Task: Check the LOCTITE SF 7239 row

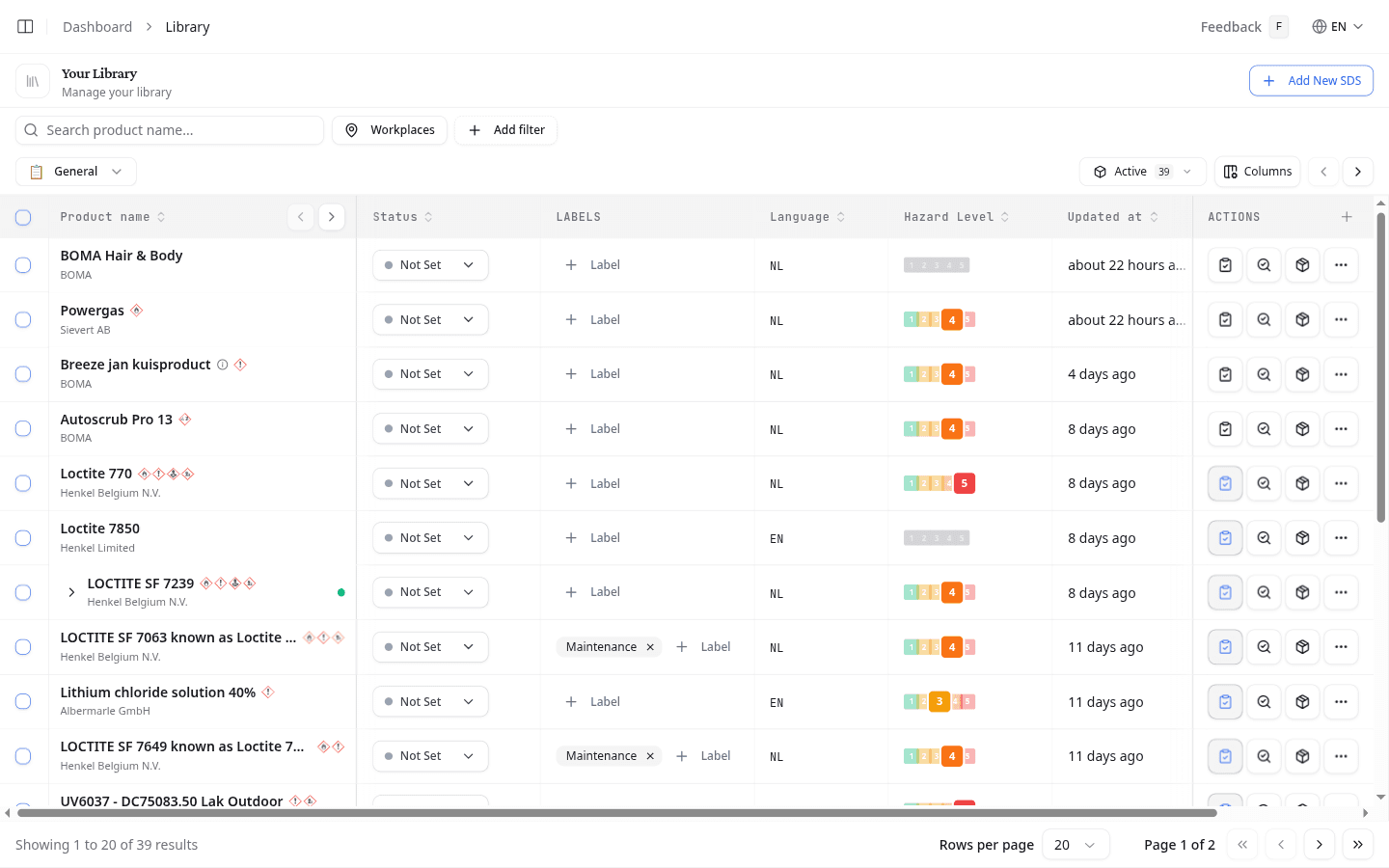Action: (x=23, y=592)
